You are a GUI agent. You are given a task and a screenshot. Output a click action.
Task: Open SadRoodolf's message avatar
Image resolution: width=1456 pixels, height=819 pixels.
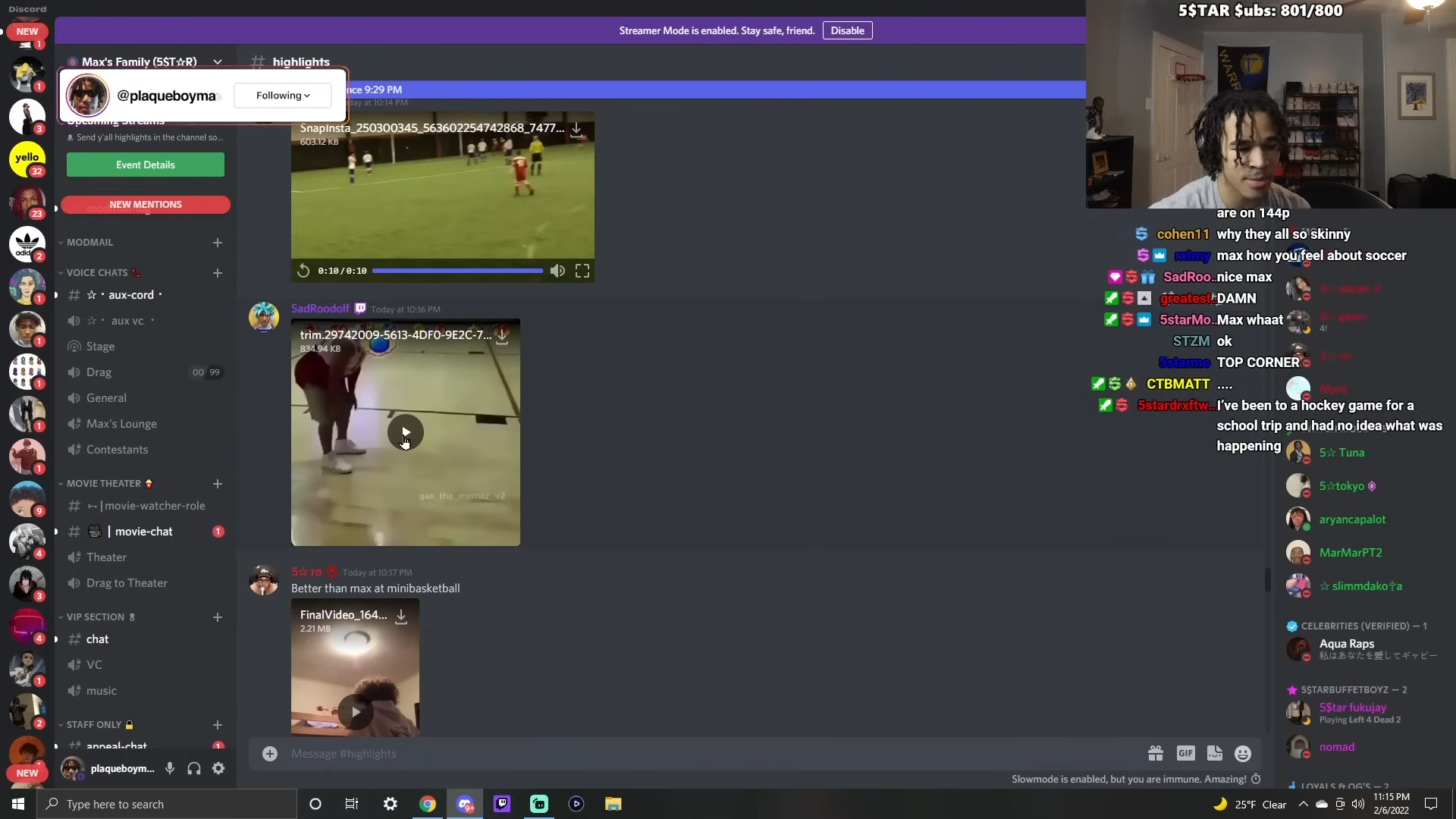[264, 317]
